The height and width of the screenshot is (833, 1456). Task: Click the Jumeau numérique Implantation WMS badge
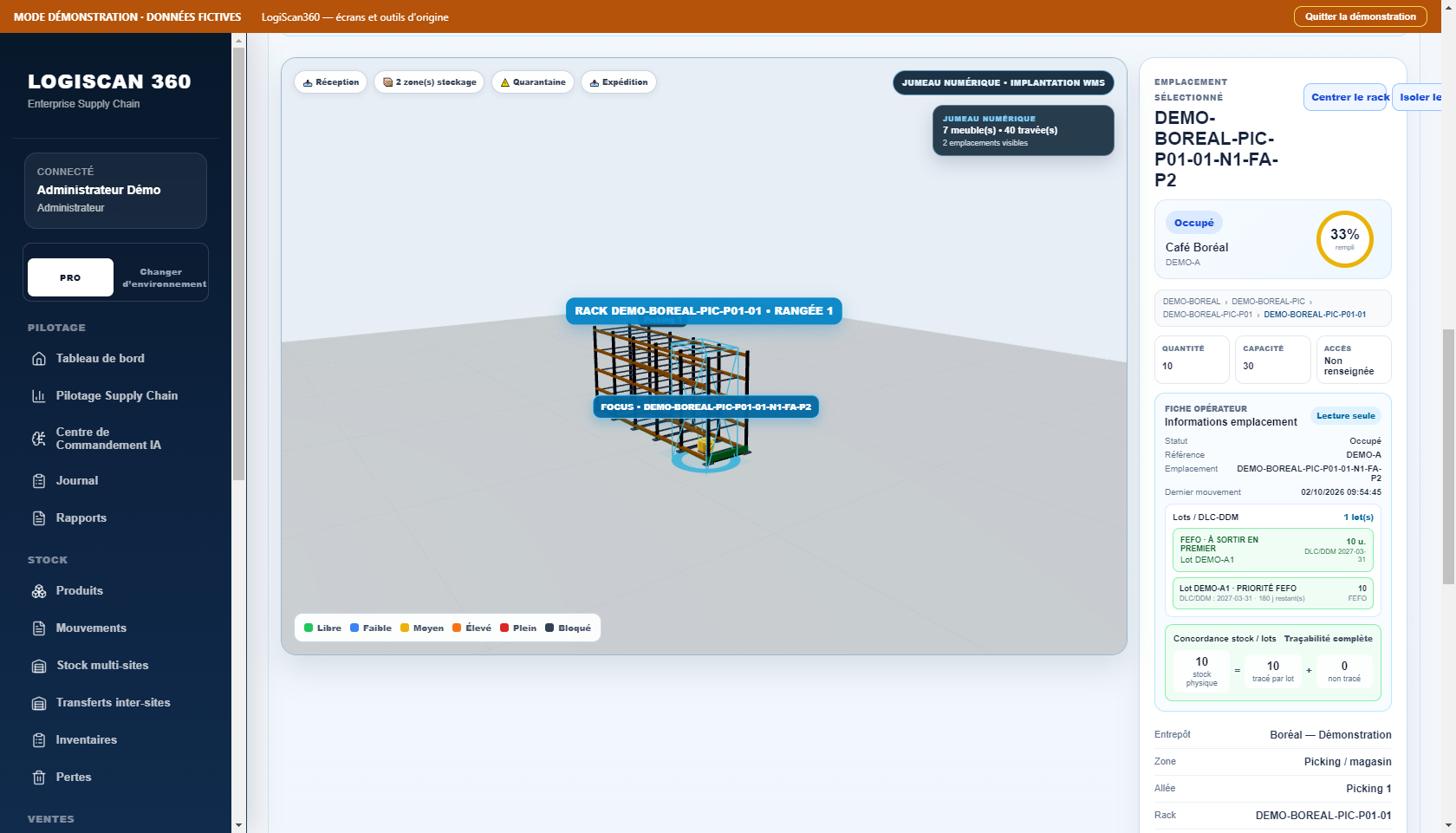pos(1003,83)
